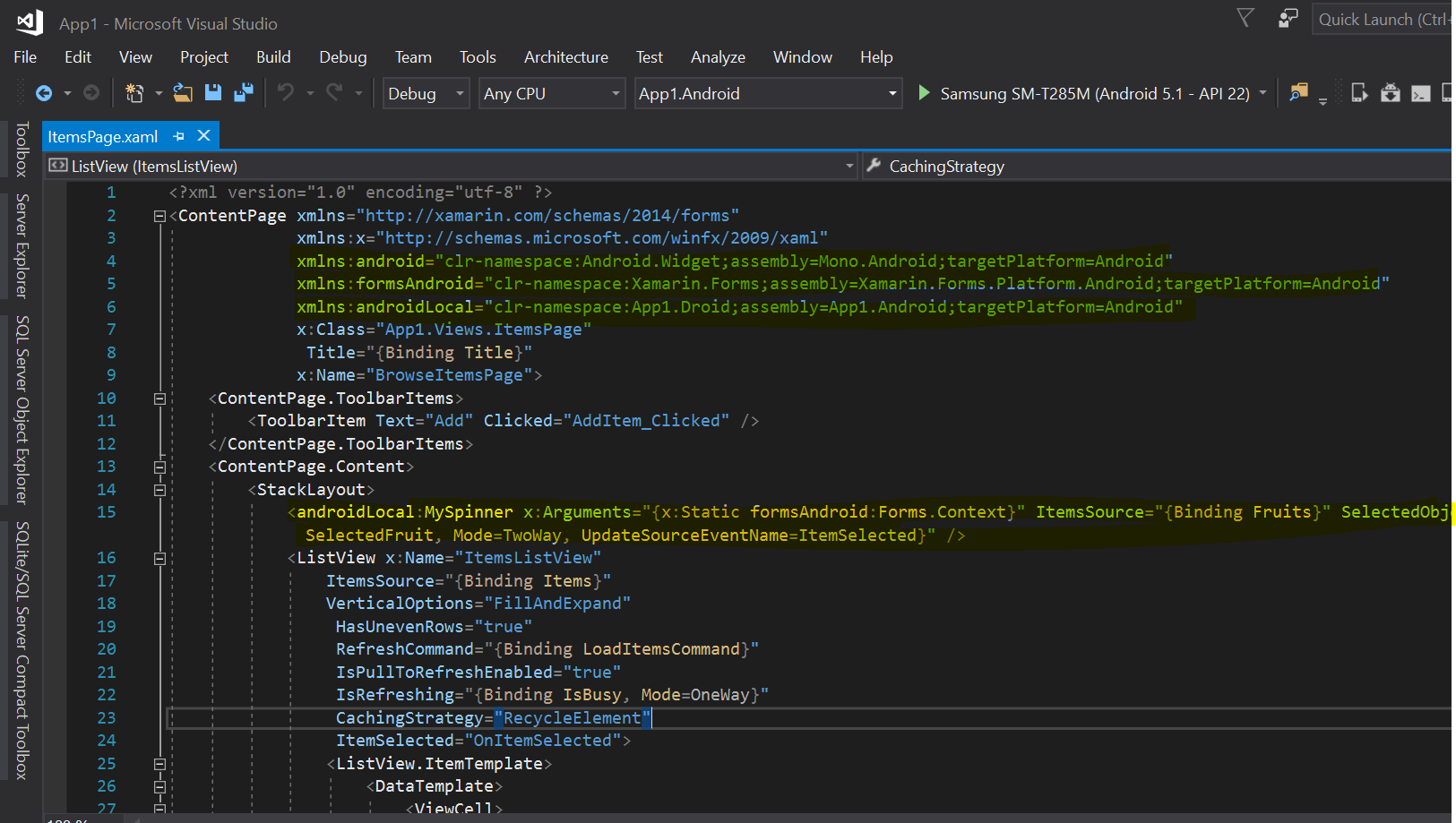Screen dimensions: 1456x823
Task: Select the Save icon on the toolbar
Action: pos(213,92)
